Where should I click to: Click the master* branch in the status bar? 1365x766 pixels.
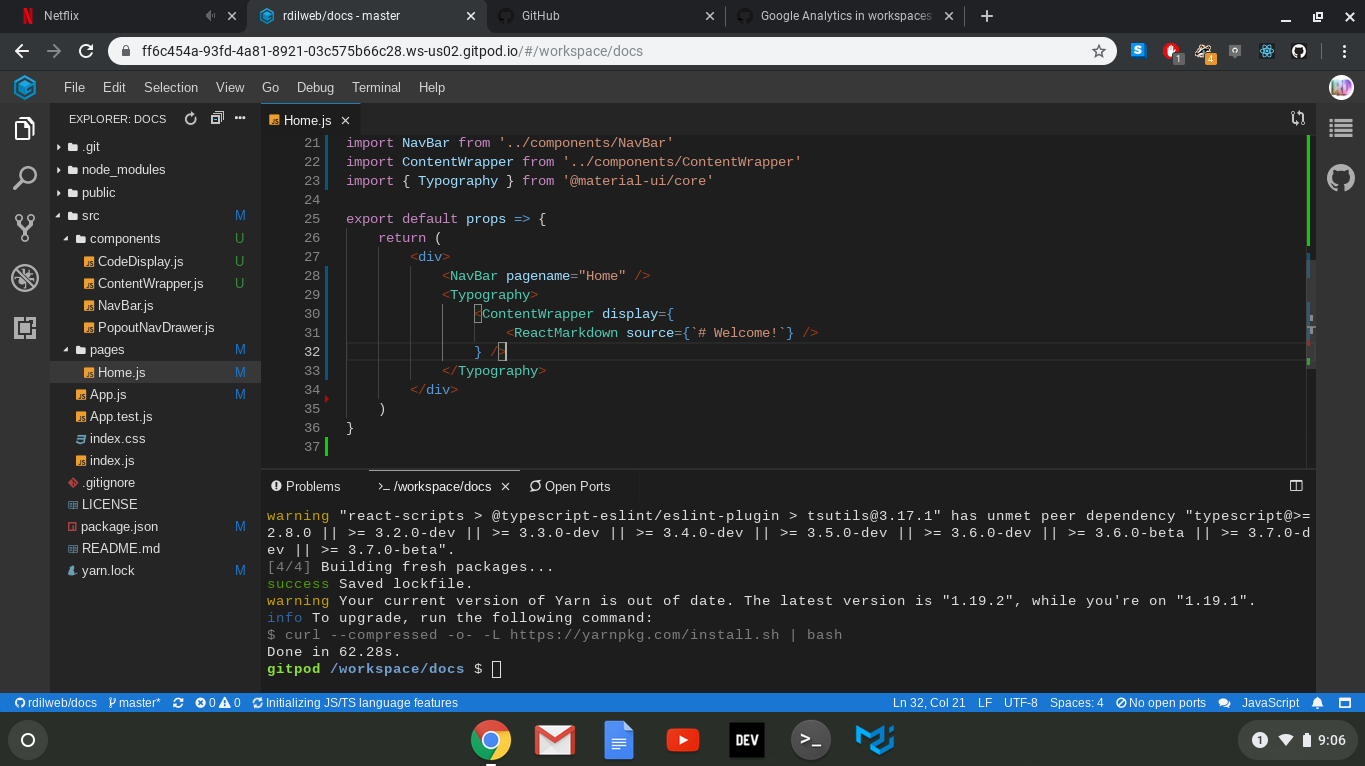(134, 703)
